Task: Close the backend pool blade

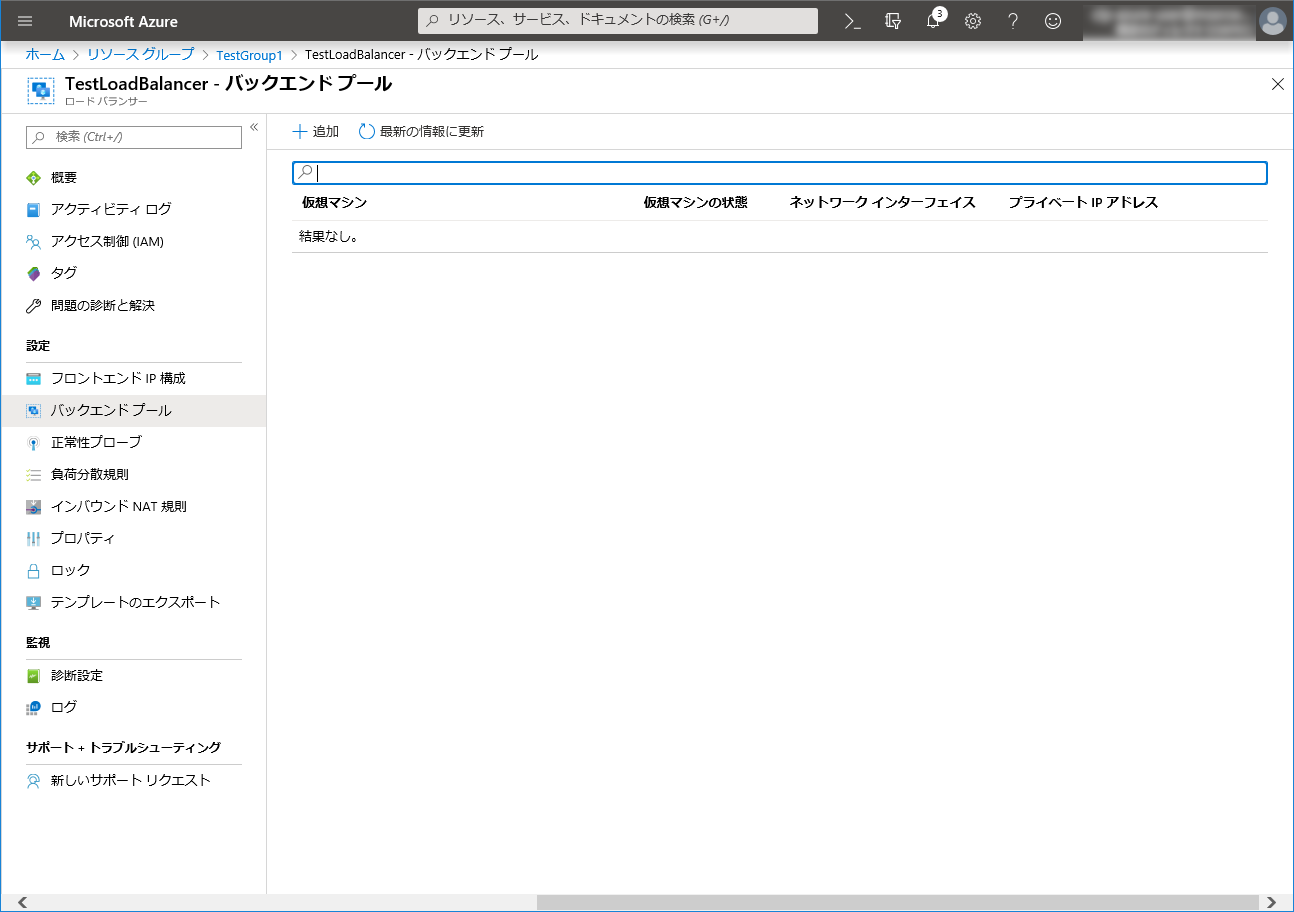Action: (1277, 84)
